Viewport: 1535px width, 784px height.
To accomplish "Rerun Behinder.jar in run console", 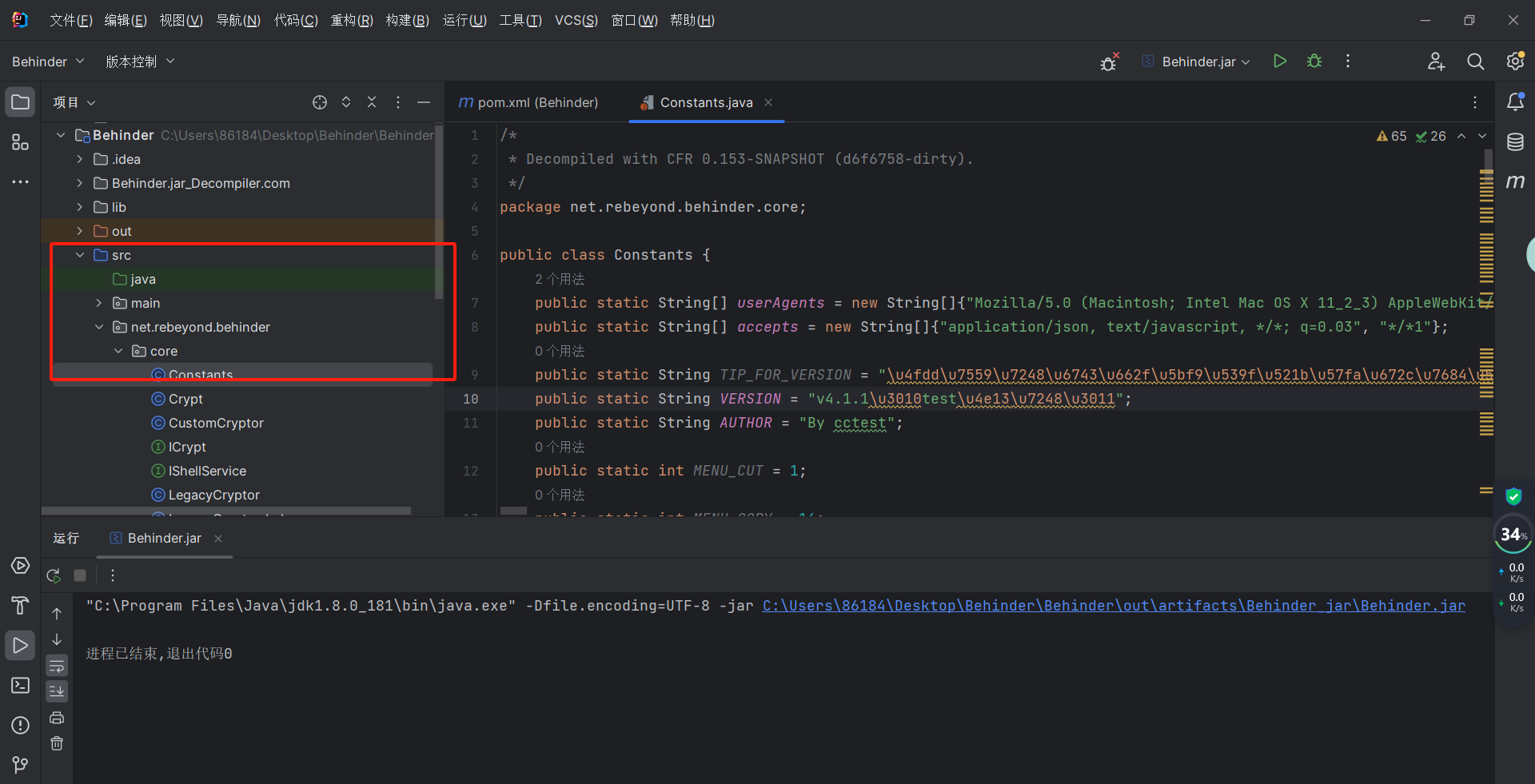I will coord(54,575).
